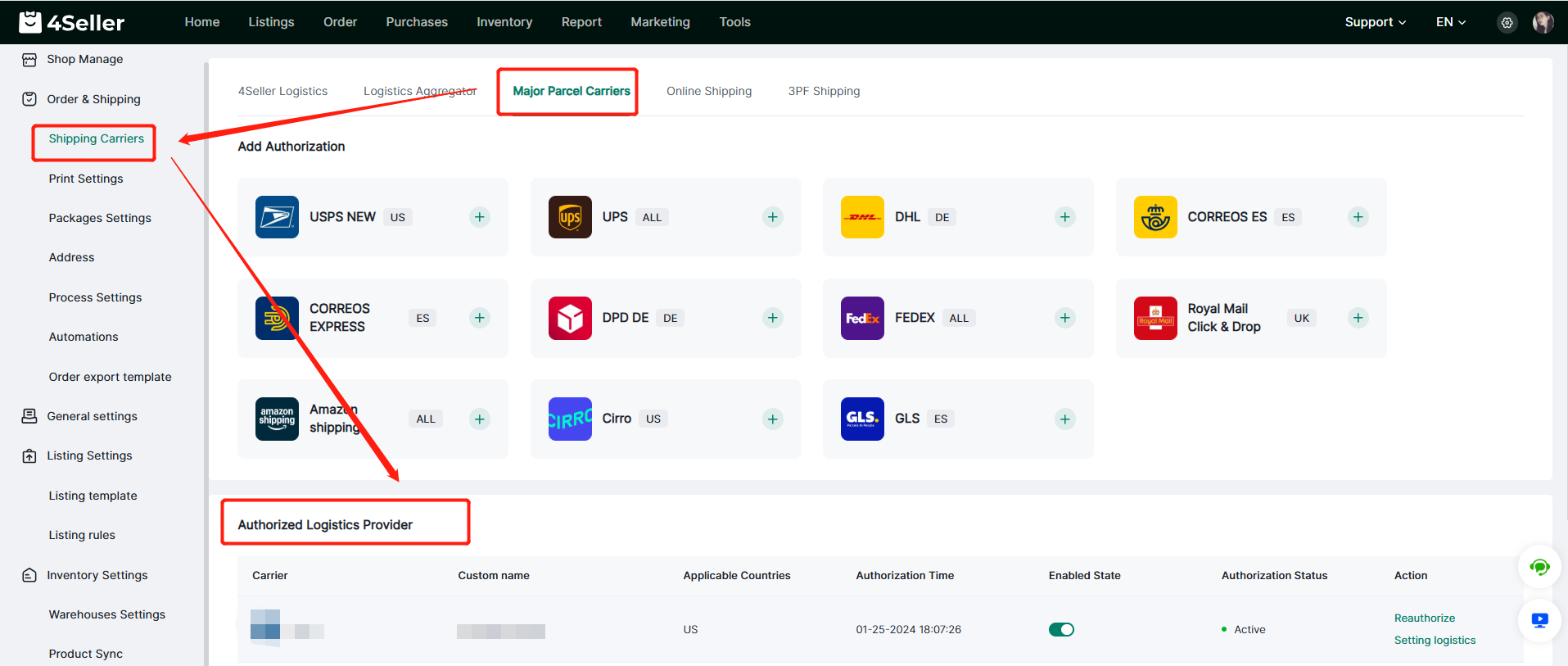Add CORREOS EXPRESS authorization plus icon
Screen dimensions: 1568x666
point(480,318)
